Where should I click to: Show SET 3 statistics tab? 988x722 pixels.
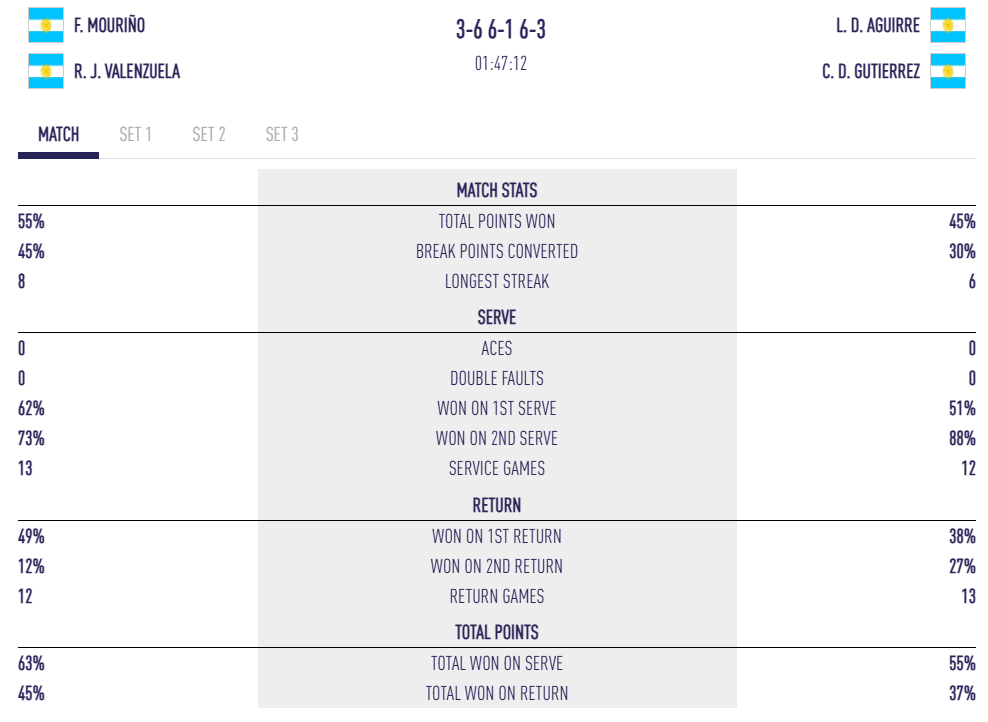click(x=281, y=134)
